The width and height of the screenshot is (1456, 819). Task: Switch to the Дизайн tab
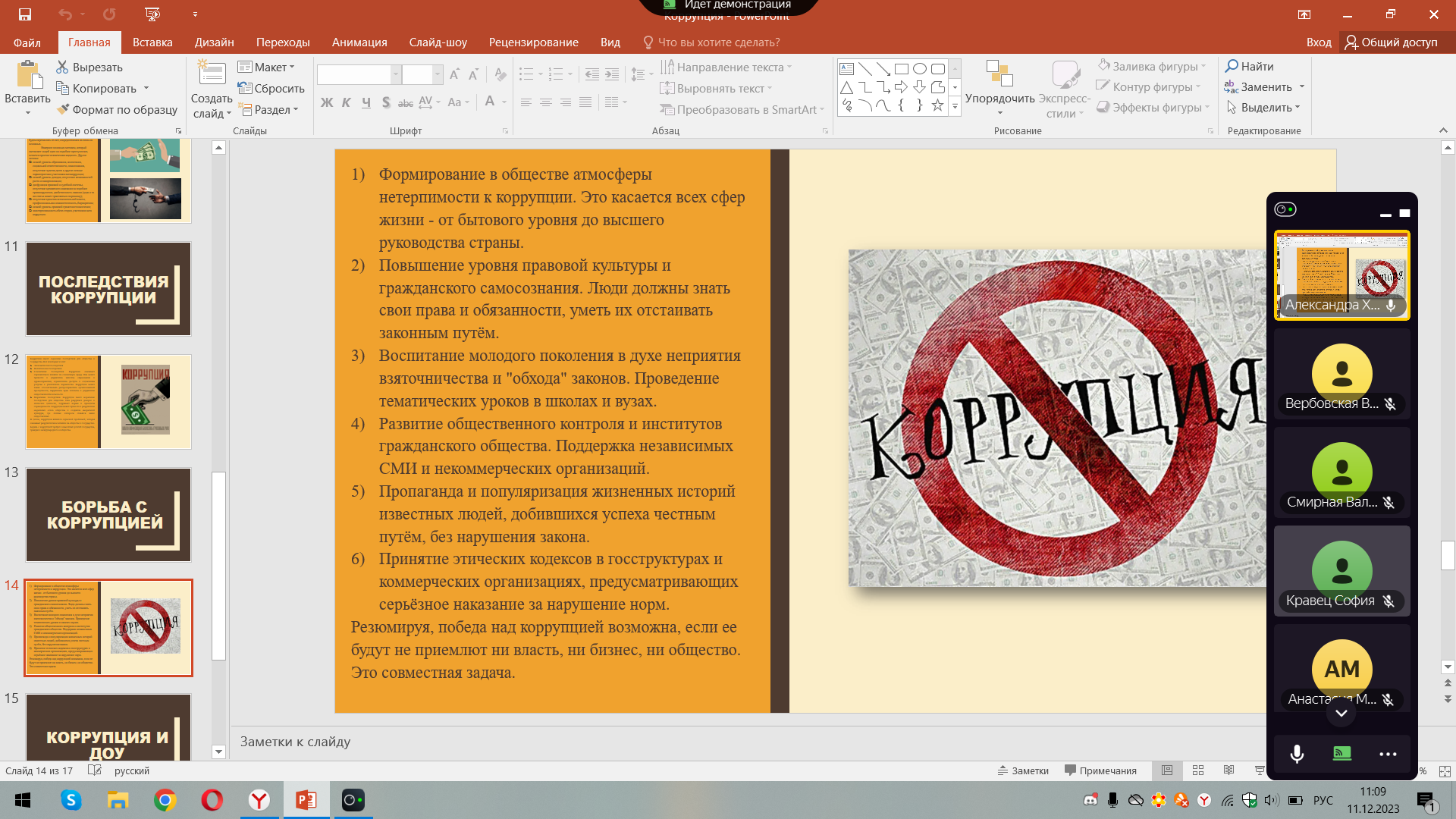point(214,42)
